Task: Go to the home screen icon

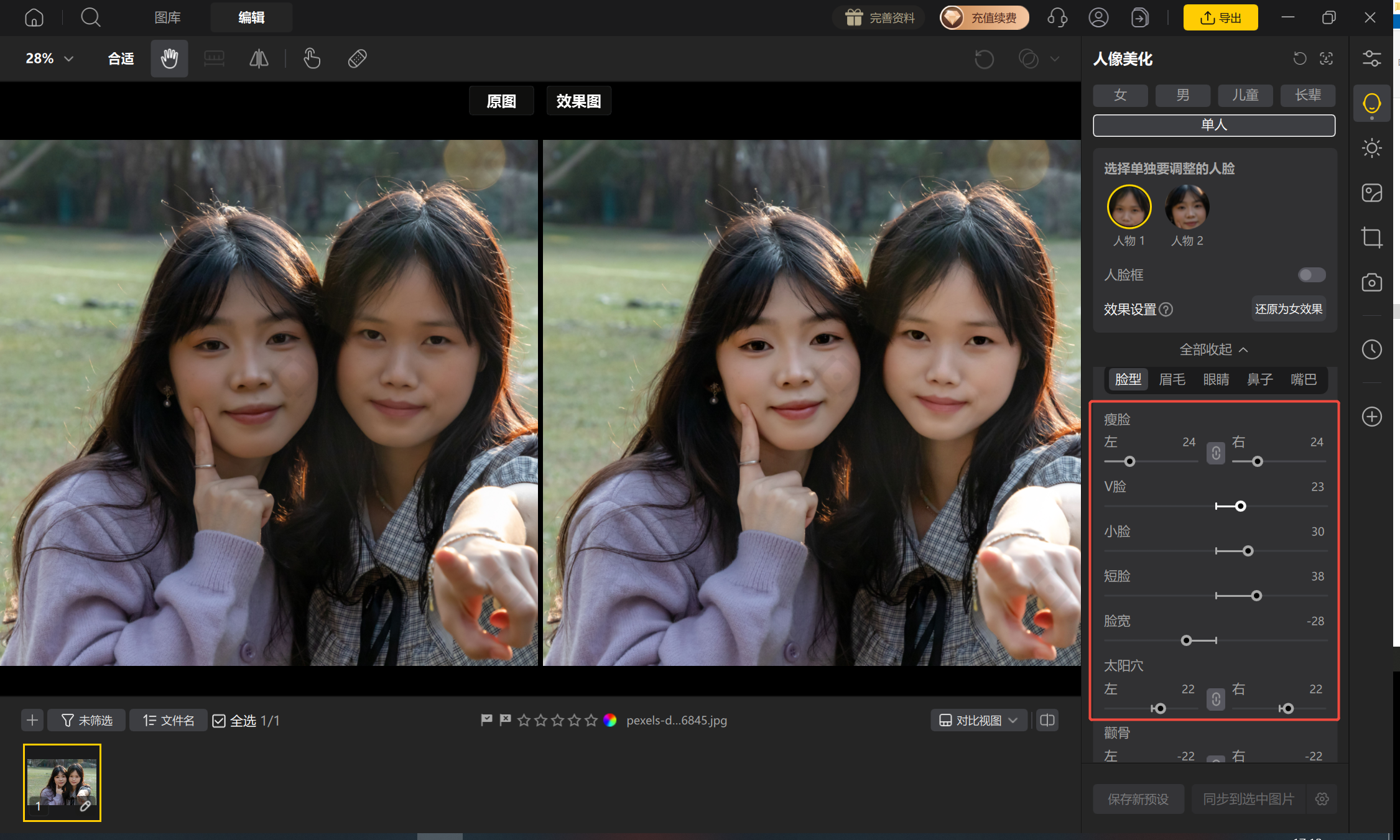Action: point(34,17)
